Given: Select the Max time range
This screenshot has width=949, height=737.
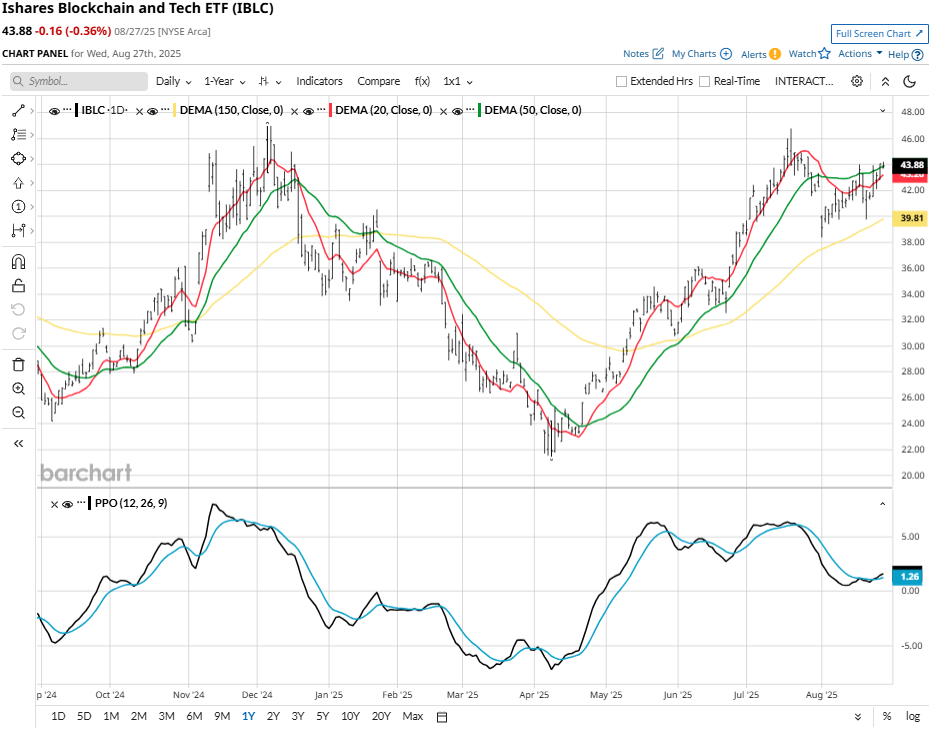Looking at the screenshot, I should [413, 716].
